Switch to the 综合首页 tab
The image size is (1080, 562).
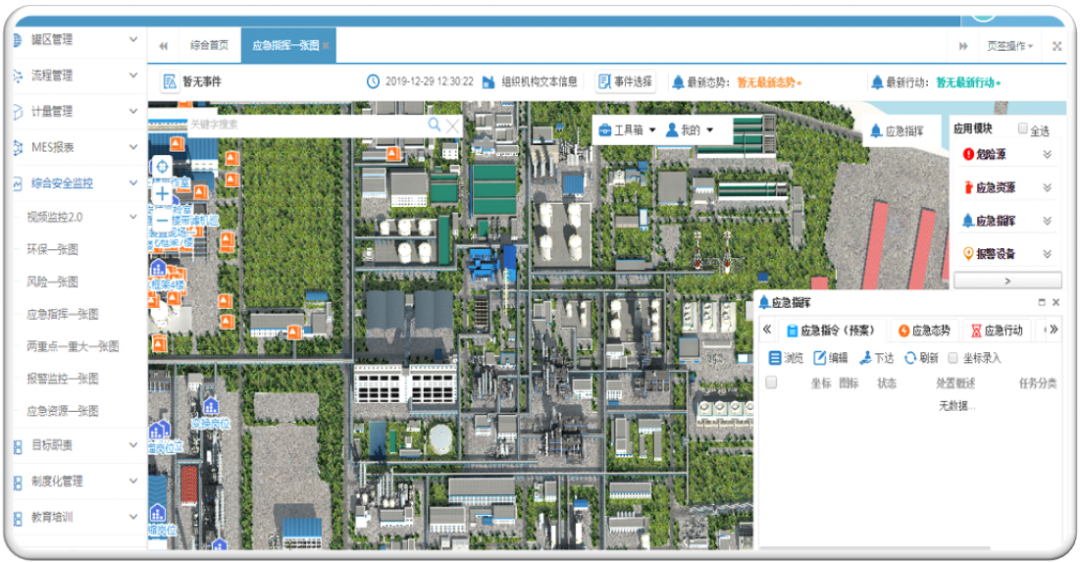(x=209, y=45)
